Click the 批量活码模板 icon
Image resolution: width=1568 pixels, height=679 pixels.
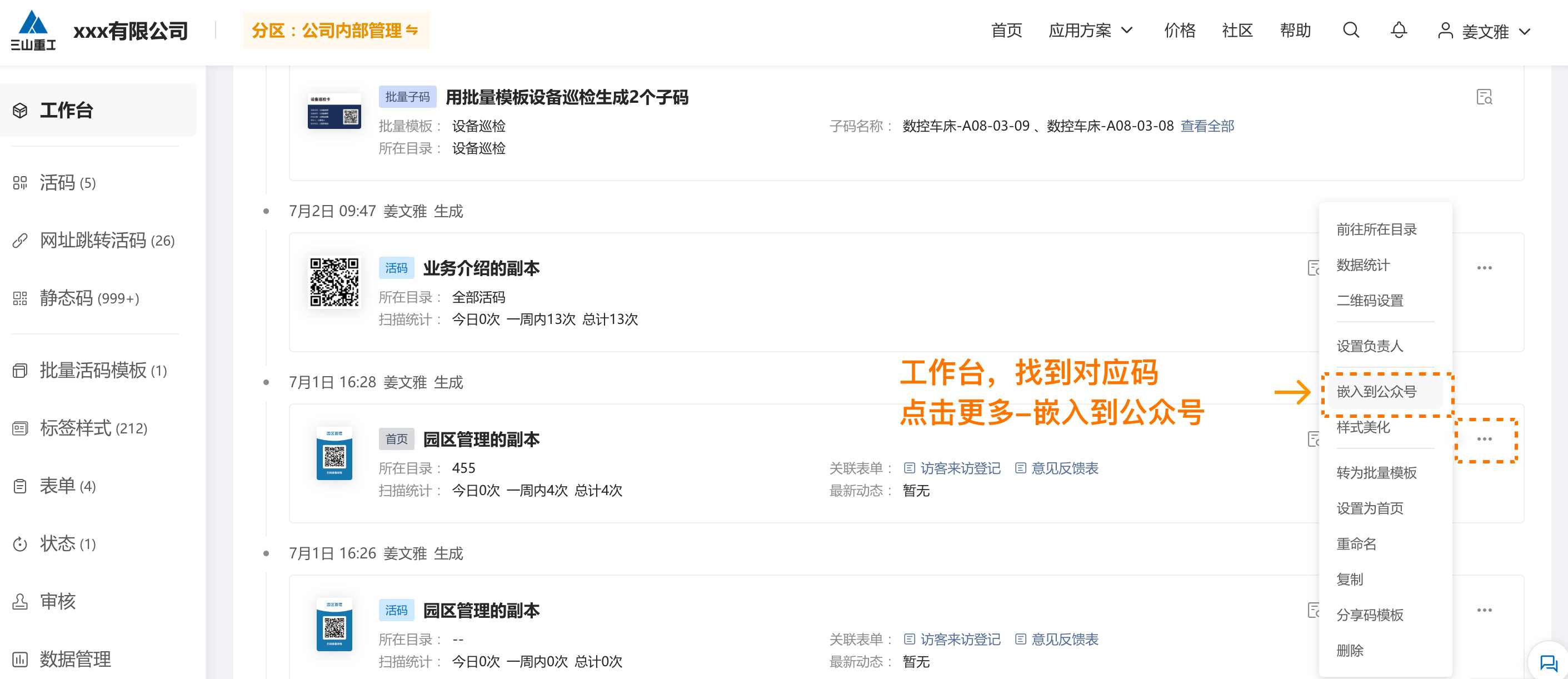(20, 370)
